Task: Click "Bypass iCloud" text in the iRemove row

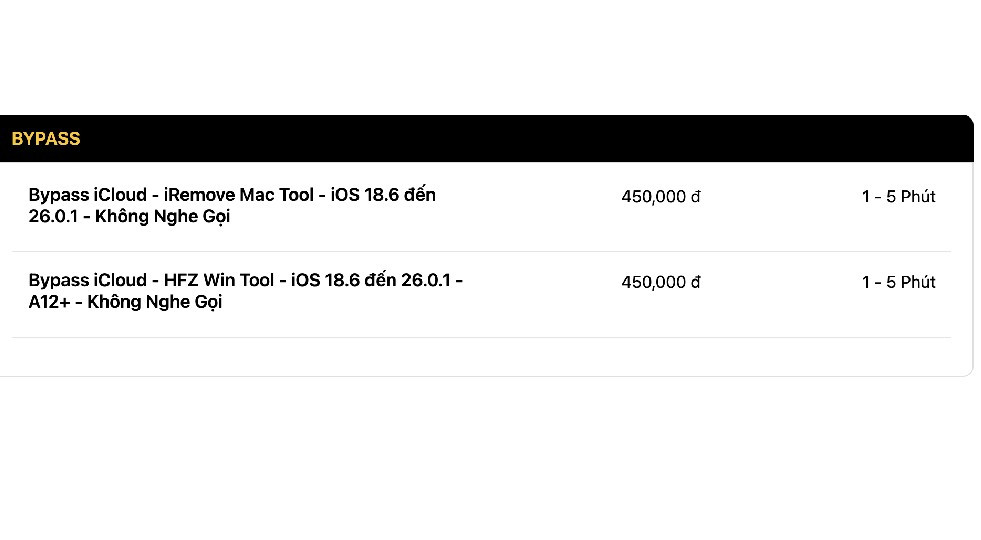Action: click(89, 195)
